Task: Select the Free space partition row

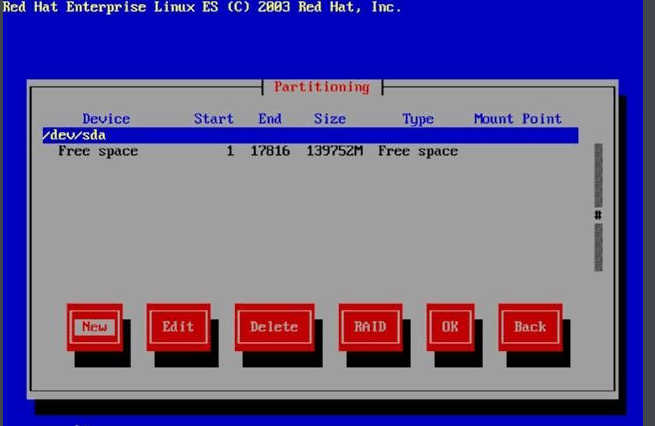Action: (x=310, y=151)
